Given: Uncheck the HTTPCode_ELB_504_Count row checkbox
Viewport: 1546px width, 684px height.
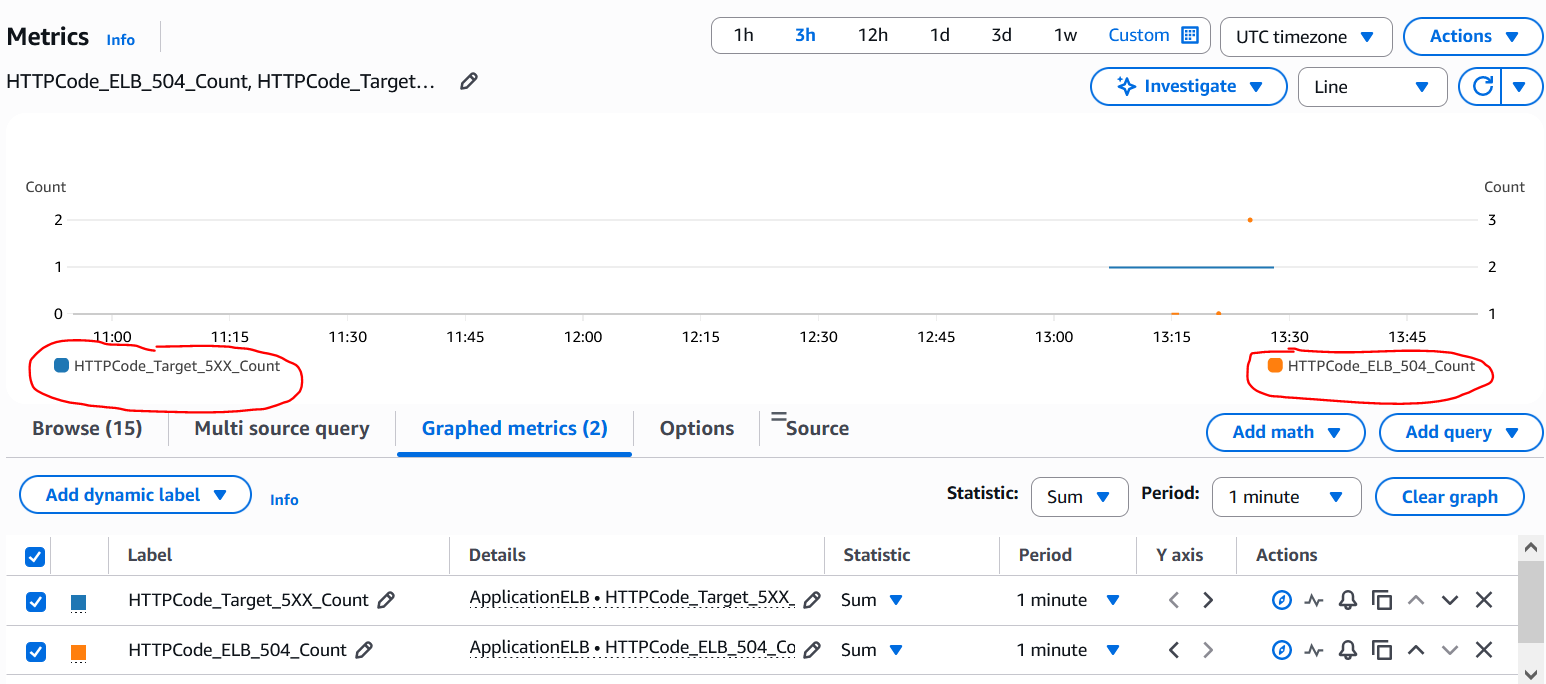Looking at the screenshot, I should coord(35,652).
